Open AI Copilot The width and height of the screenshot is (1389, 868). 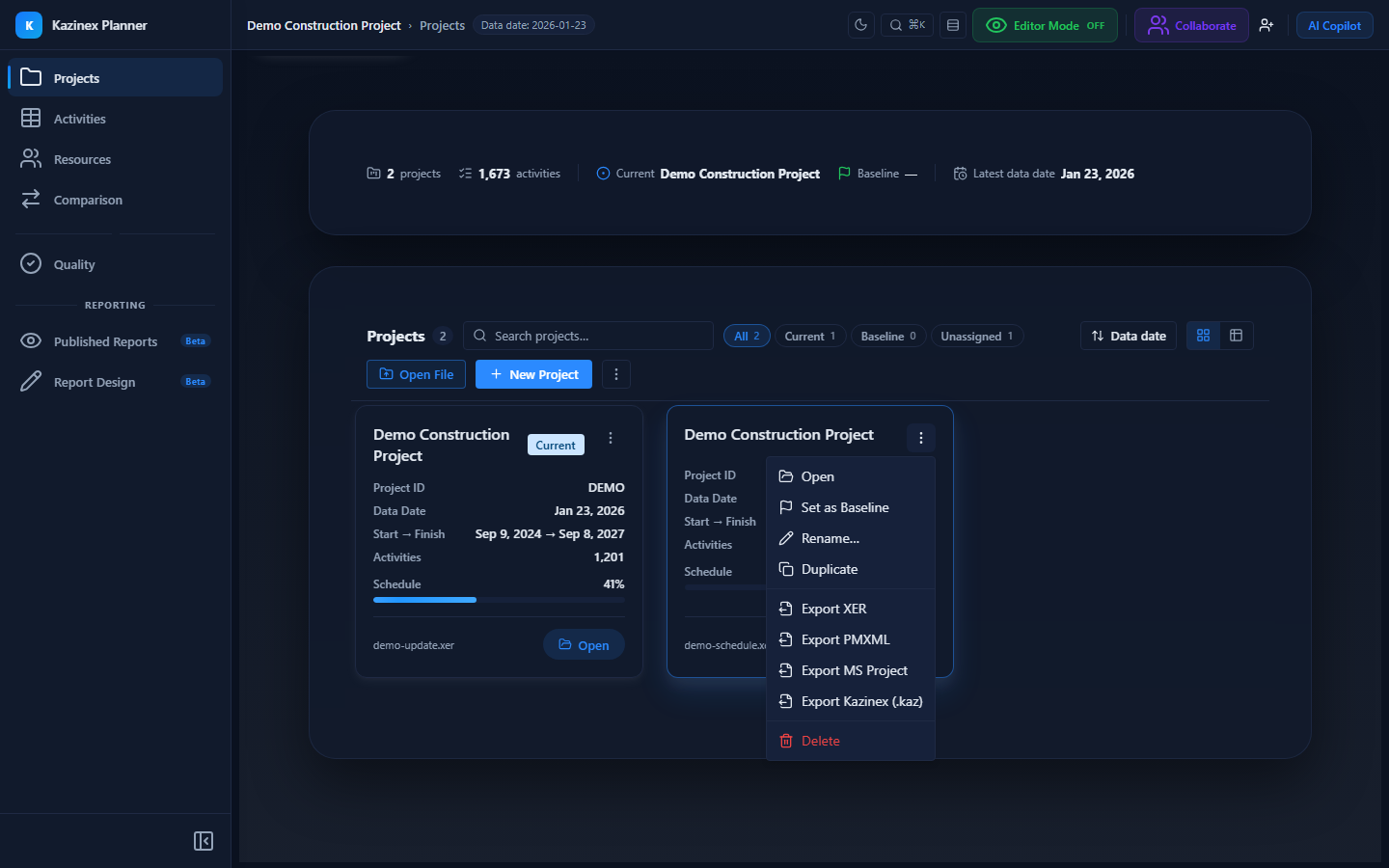(x=1334, y=25)
